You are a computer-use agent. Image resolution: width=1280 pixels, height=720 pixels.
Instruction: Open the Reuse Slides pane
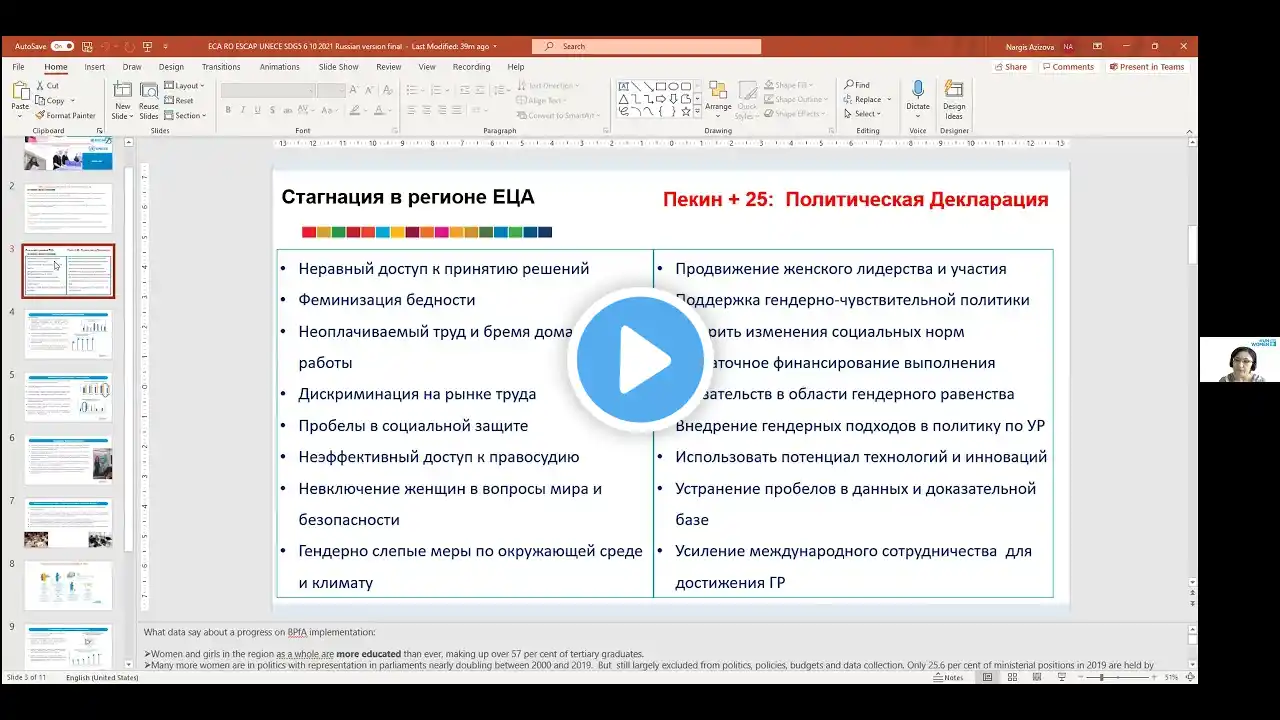pyautogui.click(x=149, y=100)
